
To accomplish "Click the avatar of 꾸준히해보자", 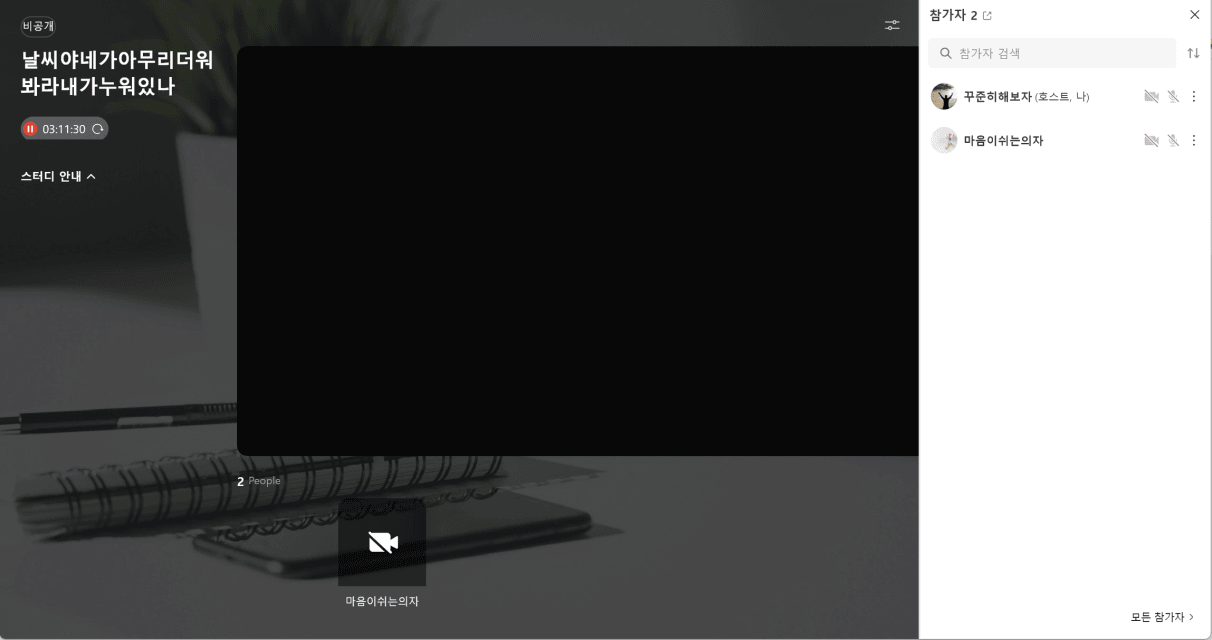I will [944, 97].
